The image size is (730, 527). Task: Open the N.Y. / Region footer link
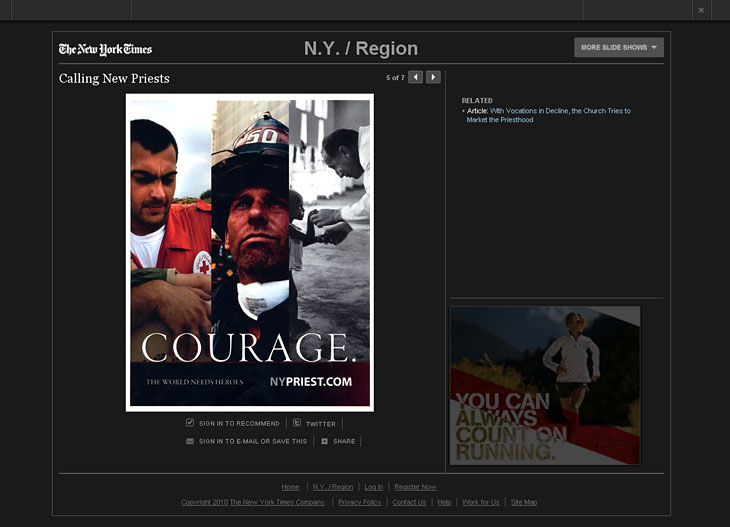pos(333,487)
